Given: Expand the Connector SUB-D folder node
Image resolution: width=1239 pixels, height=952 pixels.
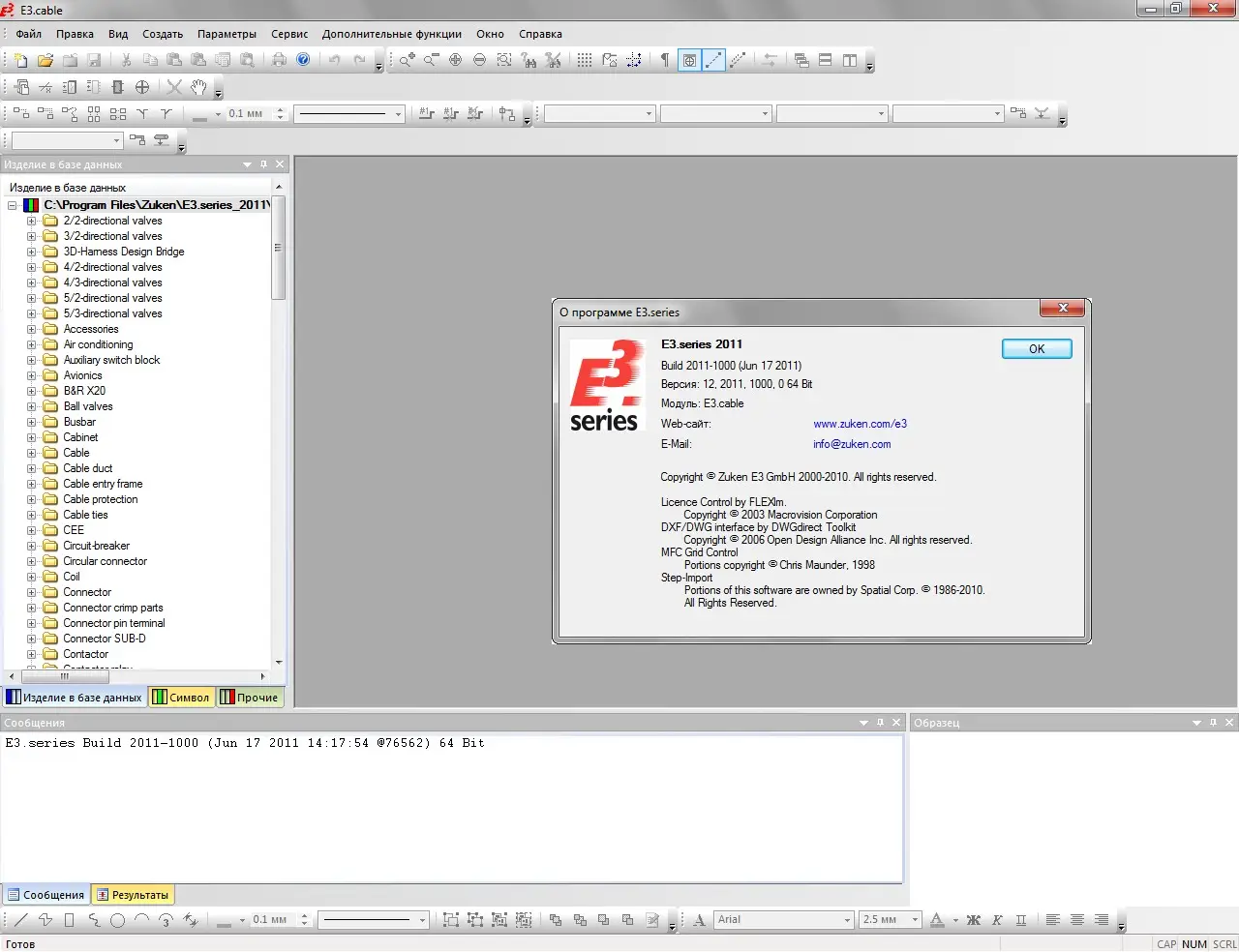Looking at the screenshot, I should [31, 639].
